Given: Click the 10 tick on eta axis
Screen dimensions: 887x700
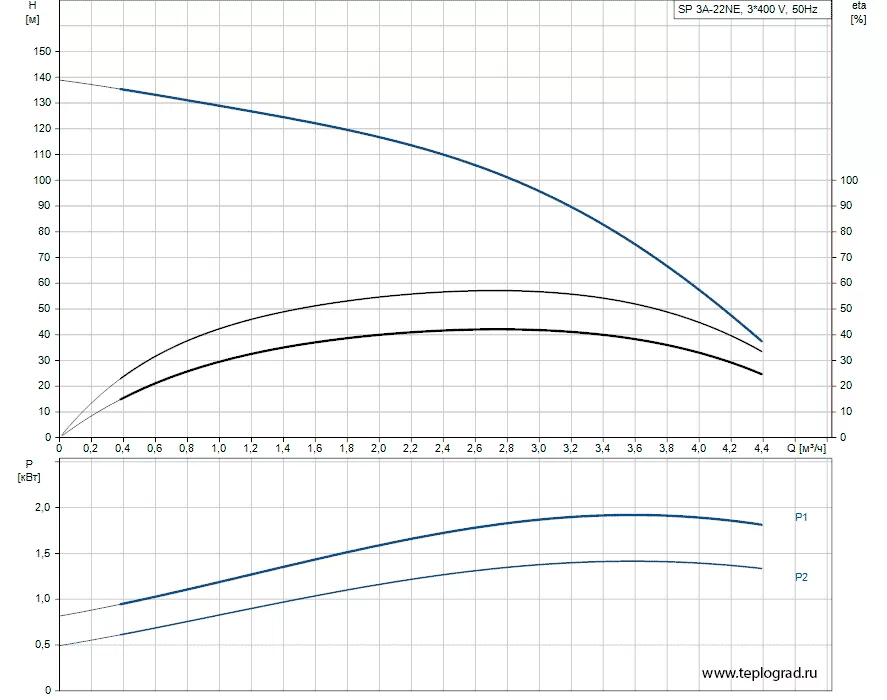Looking at the screenshot, I should tap(846, 412).
